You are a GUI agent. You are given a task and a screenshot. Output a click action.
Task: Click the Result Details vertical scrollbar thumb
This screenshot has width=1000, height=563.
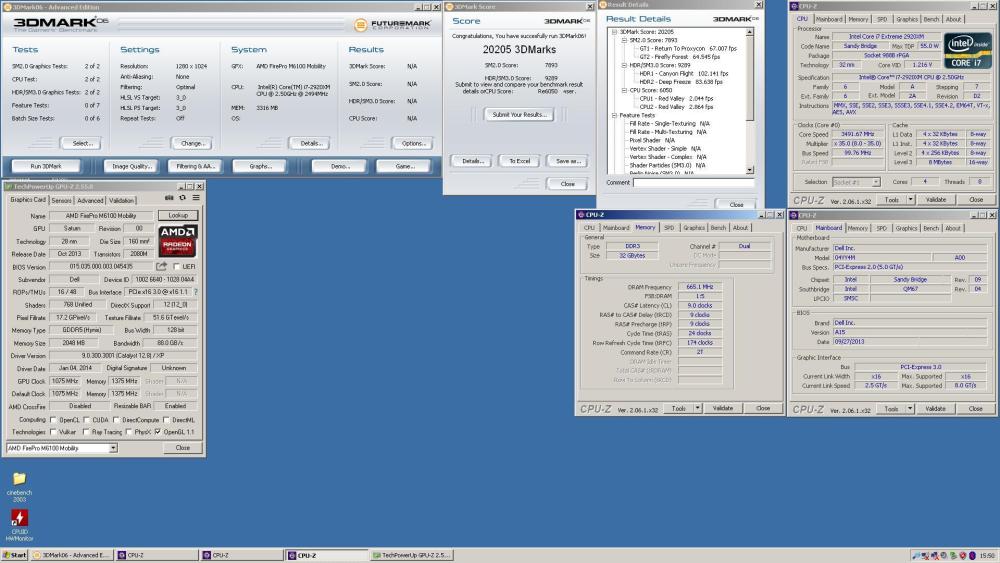[x=749, y=78]
